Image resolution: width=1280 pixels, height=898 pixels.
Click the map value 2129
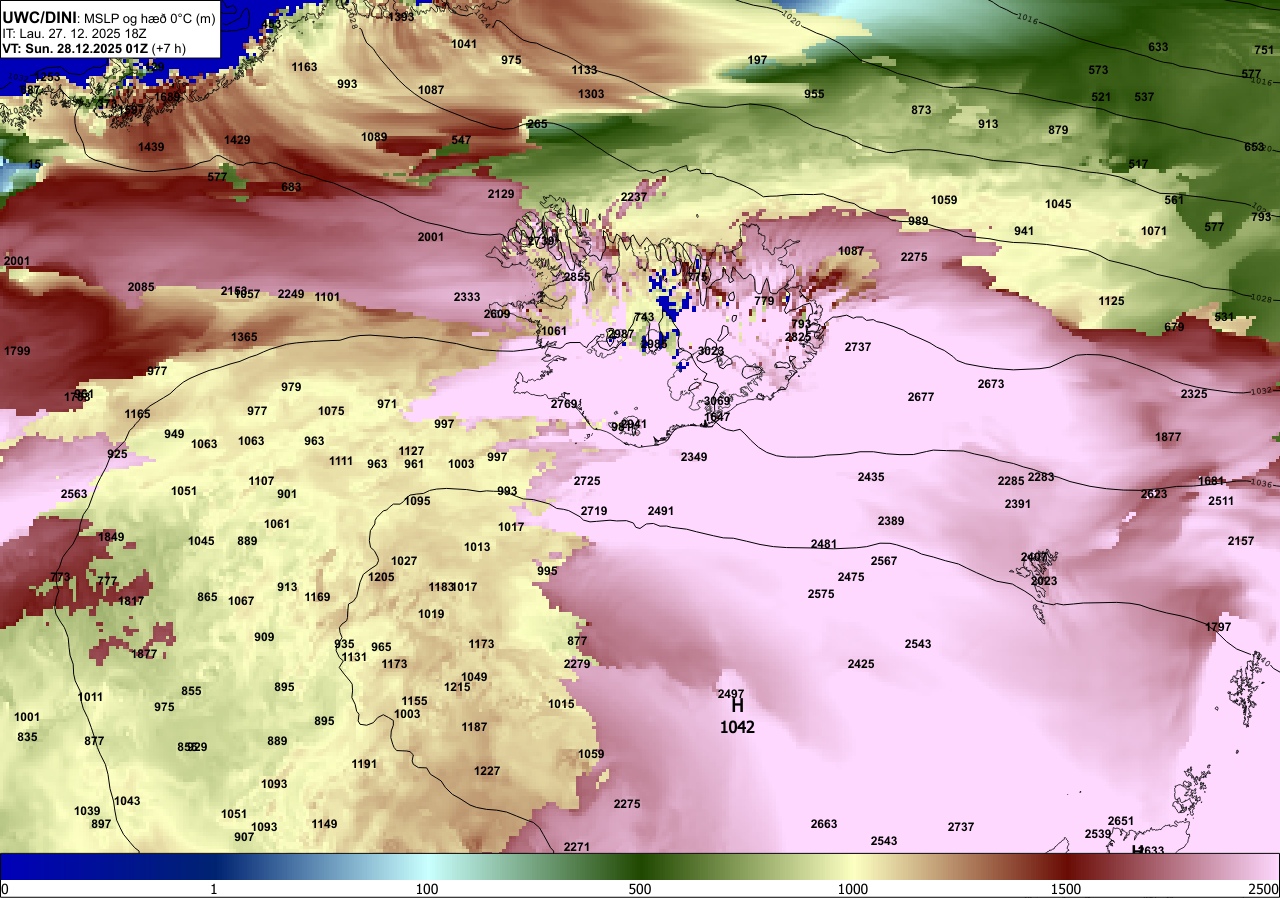[501, 194]
